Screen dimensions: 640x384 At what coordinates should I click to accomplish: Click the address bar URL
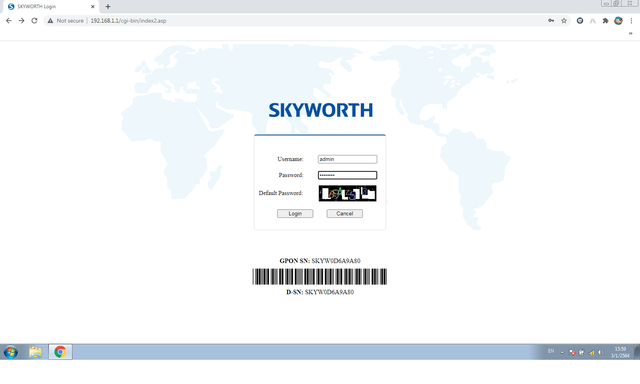click(x=128, y=20)
